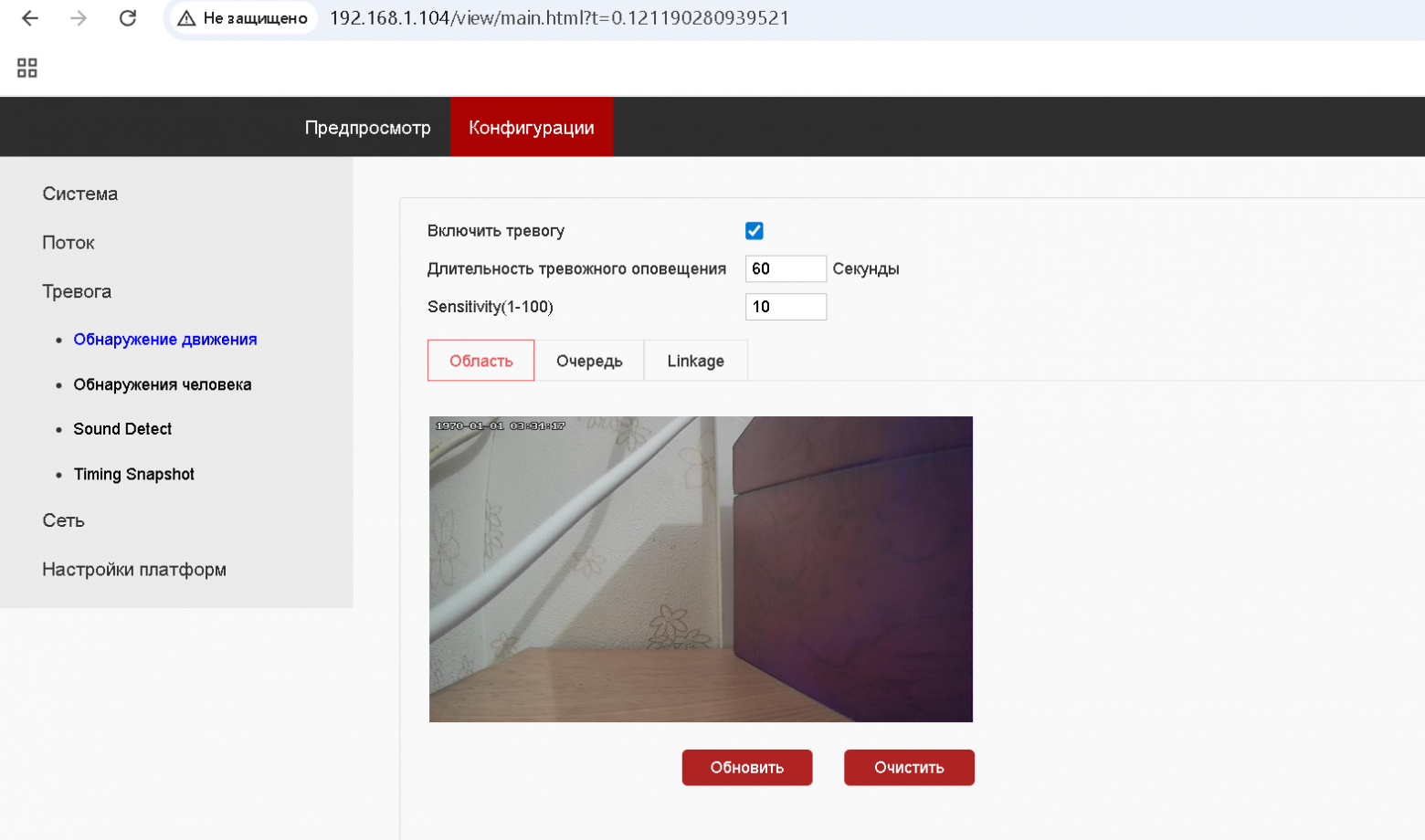Expand the Поток sidebar section
This screenshot has height=840, width=1425.
click(69, 243)
